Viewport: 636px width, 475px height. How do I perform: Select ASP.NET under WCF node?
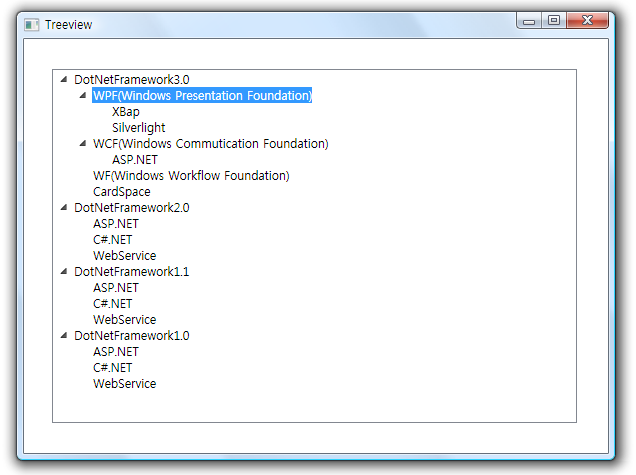pos(135,159)
